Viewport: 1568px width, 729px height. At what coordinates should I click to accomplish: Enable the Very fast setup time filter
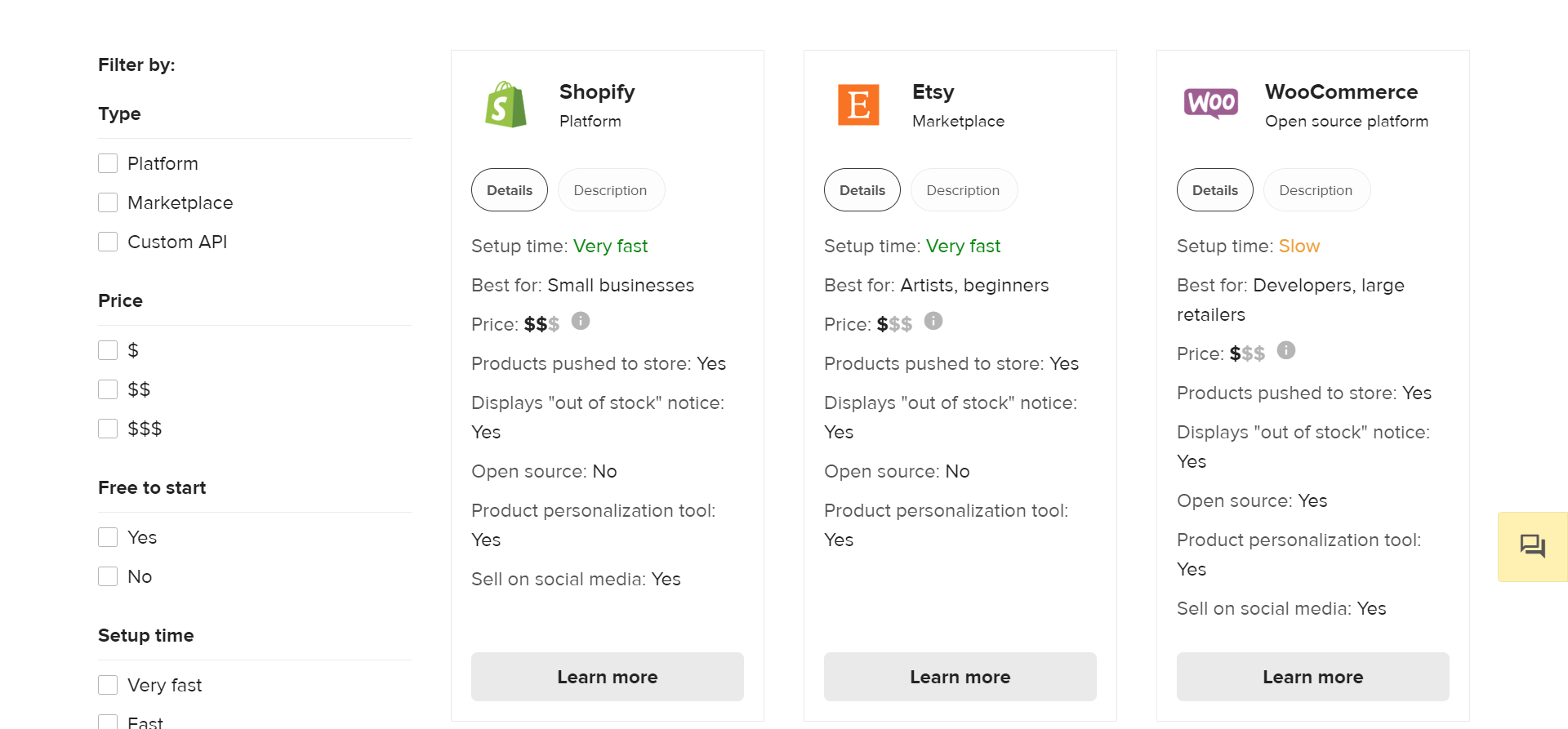click(107, 684)
